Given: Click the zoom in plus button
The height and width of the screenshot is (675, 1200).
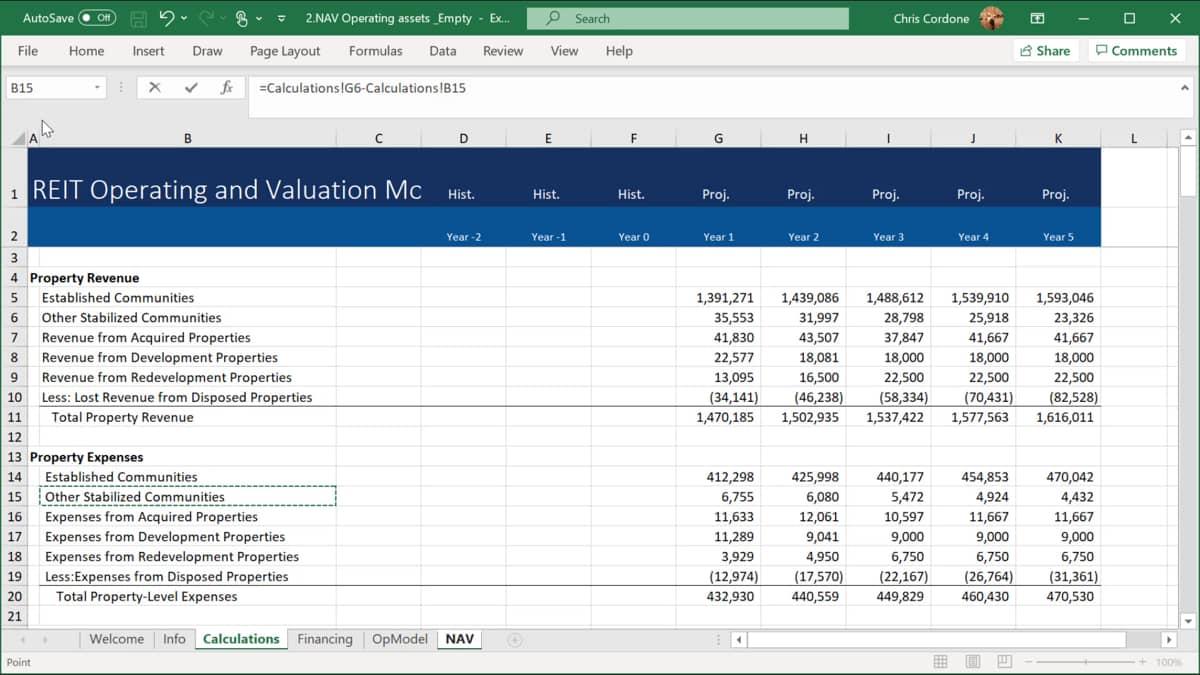Looking at the screenshot, I should [x=1143, y=662].
